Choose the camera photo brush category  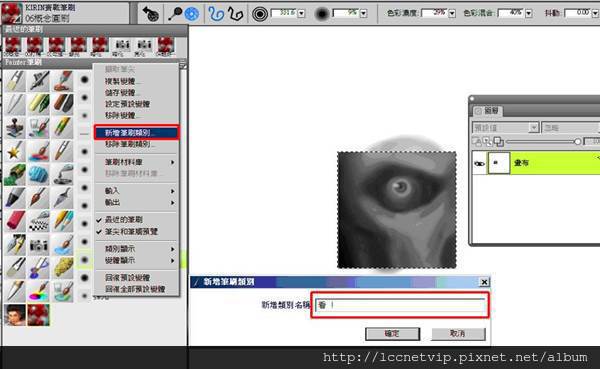point(38,245)
